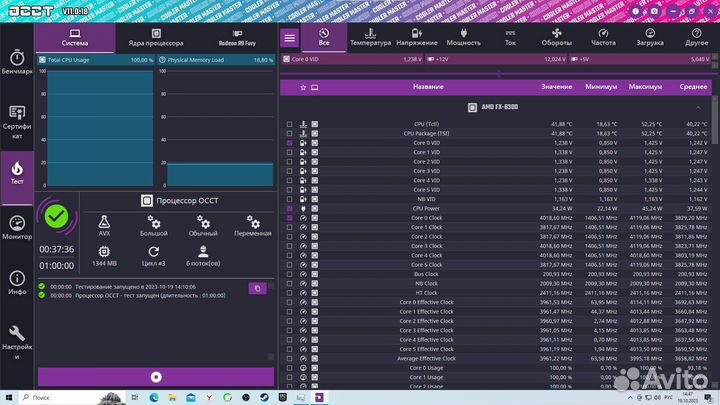
Task: Collapse the AMD FX-6300 sensor group
Action: [x=698, y=107]
